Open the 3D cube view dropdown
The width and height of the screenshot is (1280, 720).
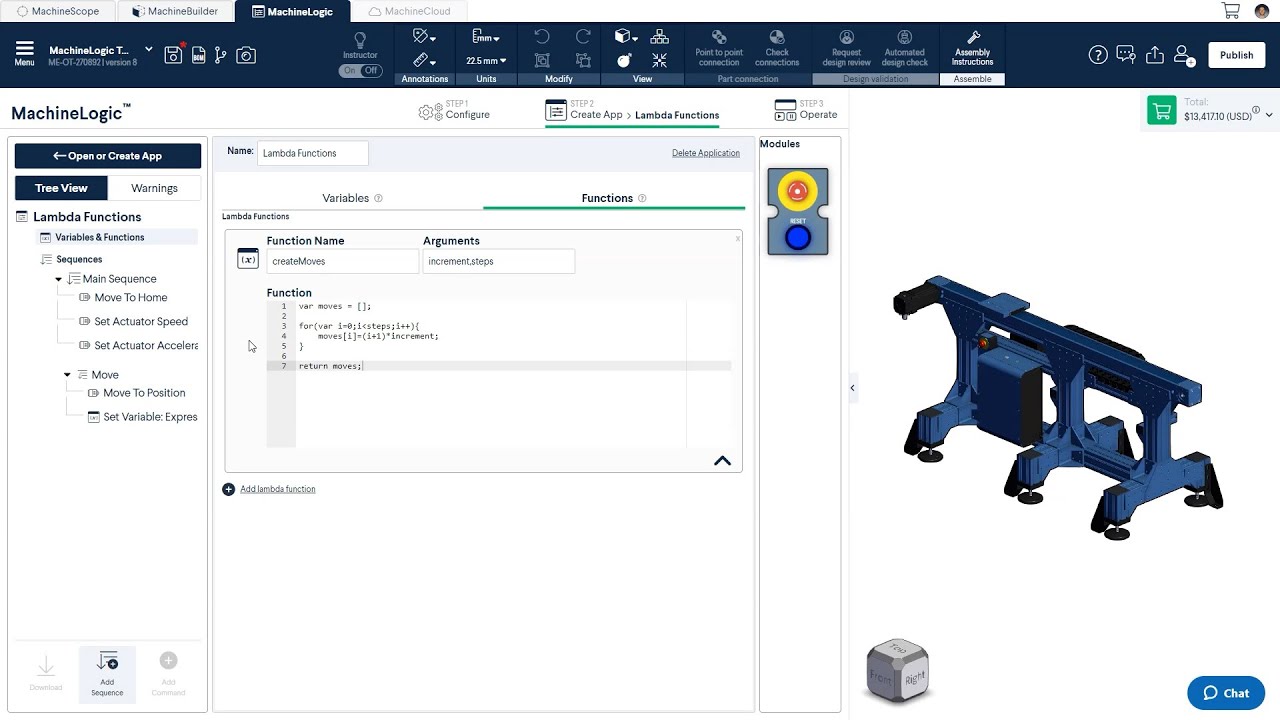pyautogui.click(x=626, y=37)
